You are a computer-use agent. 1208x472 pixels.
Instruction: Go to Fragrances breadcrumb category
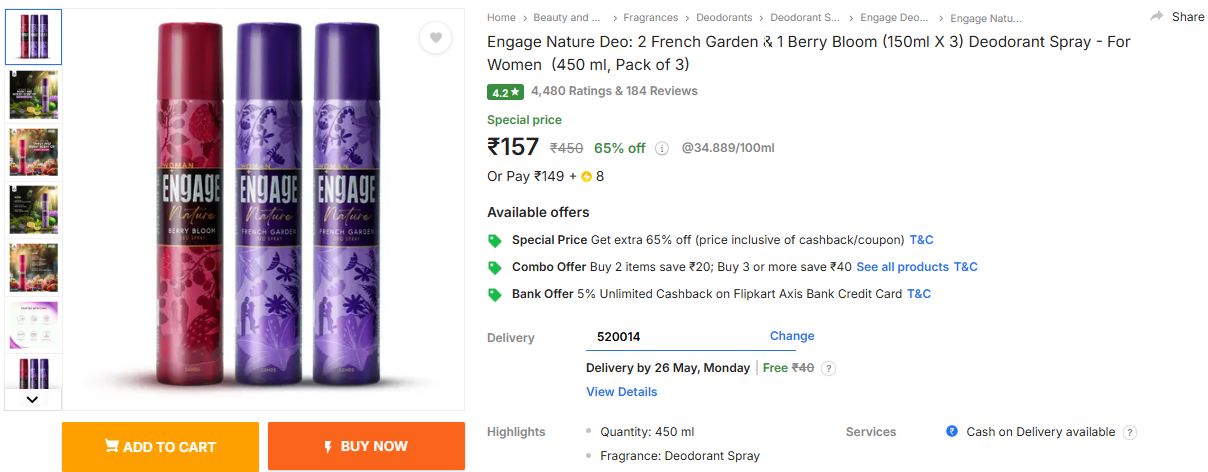[650, 18]
